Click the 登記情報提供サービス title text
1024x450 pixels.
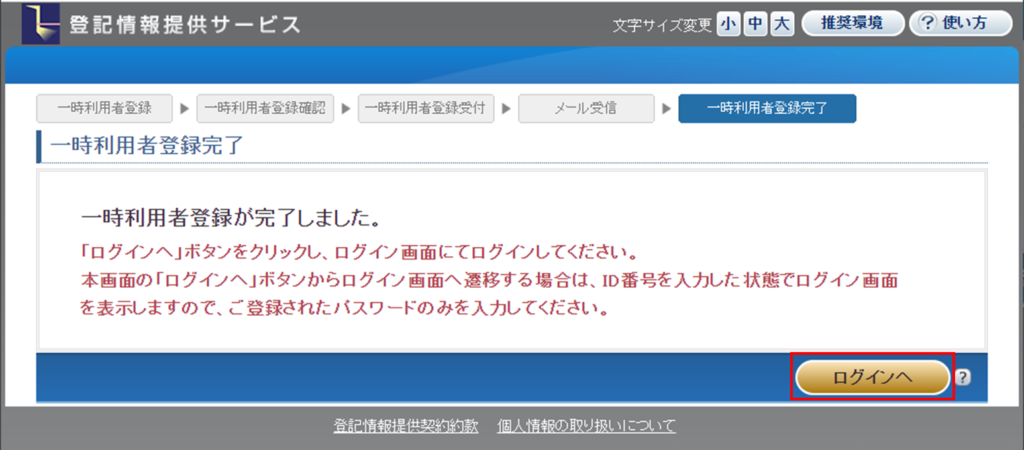pyautogui.click(x=184, y=24)
